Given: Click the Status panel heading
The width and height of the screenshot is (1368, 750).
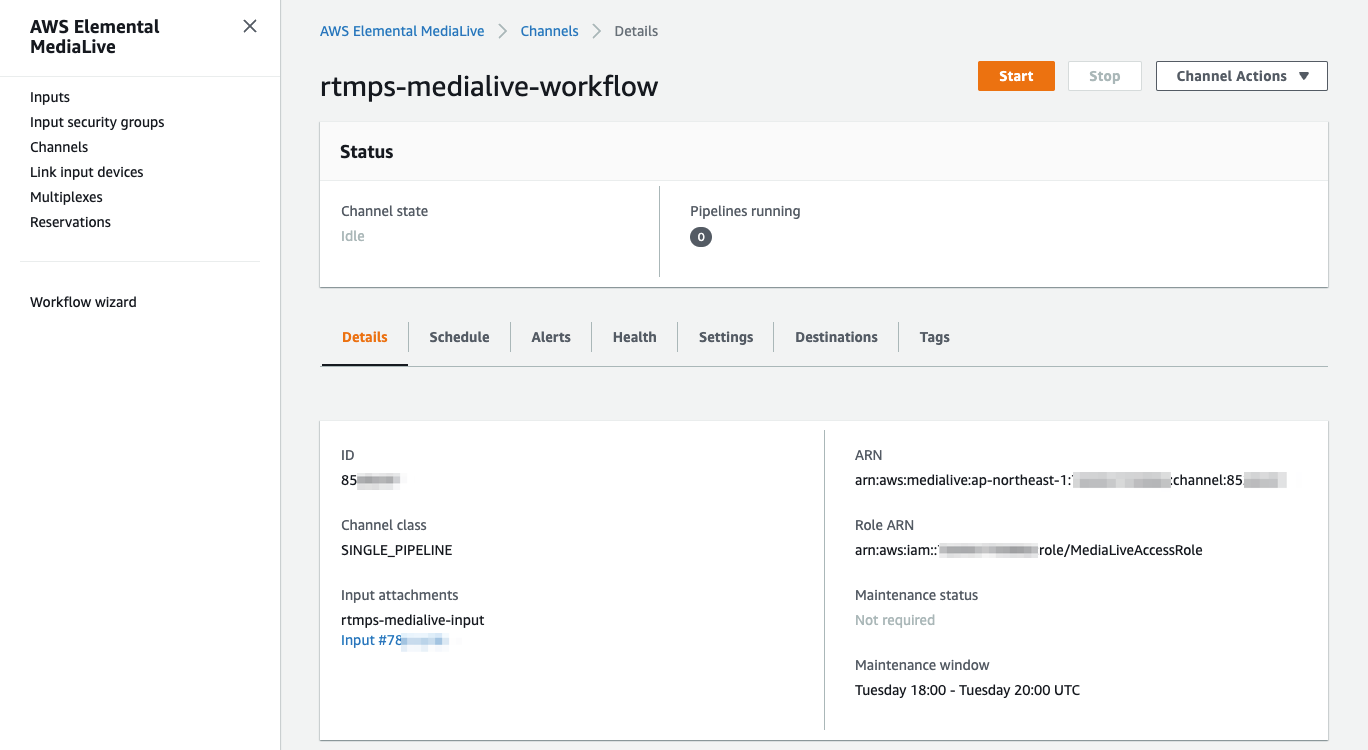Looking at the screenshot, I should (x=367, y=152).
